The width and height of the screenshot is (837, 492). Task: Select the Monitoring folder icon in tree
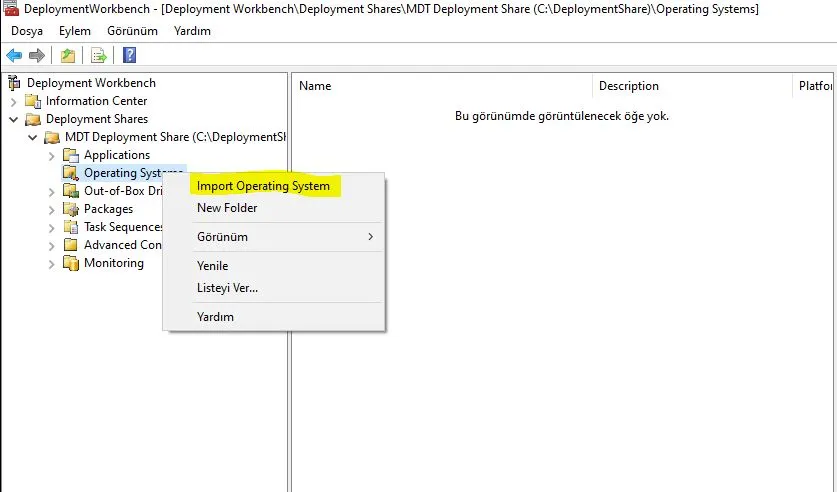pyautogui.click(x=70, y=263)
